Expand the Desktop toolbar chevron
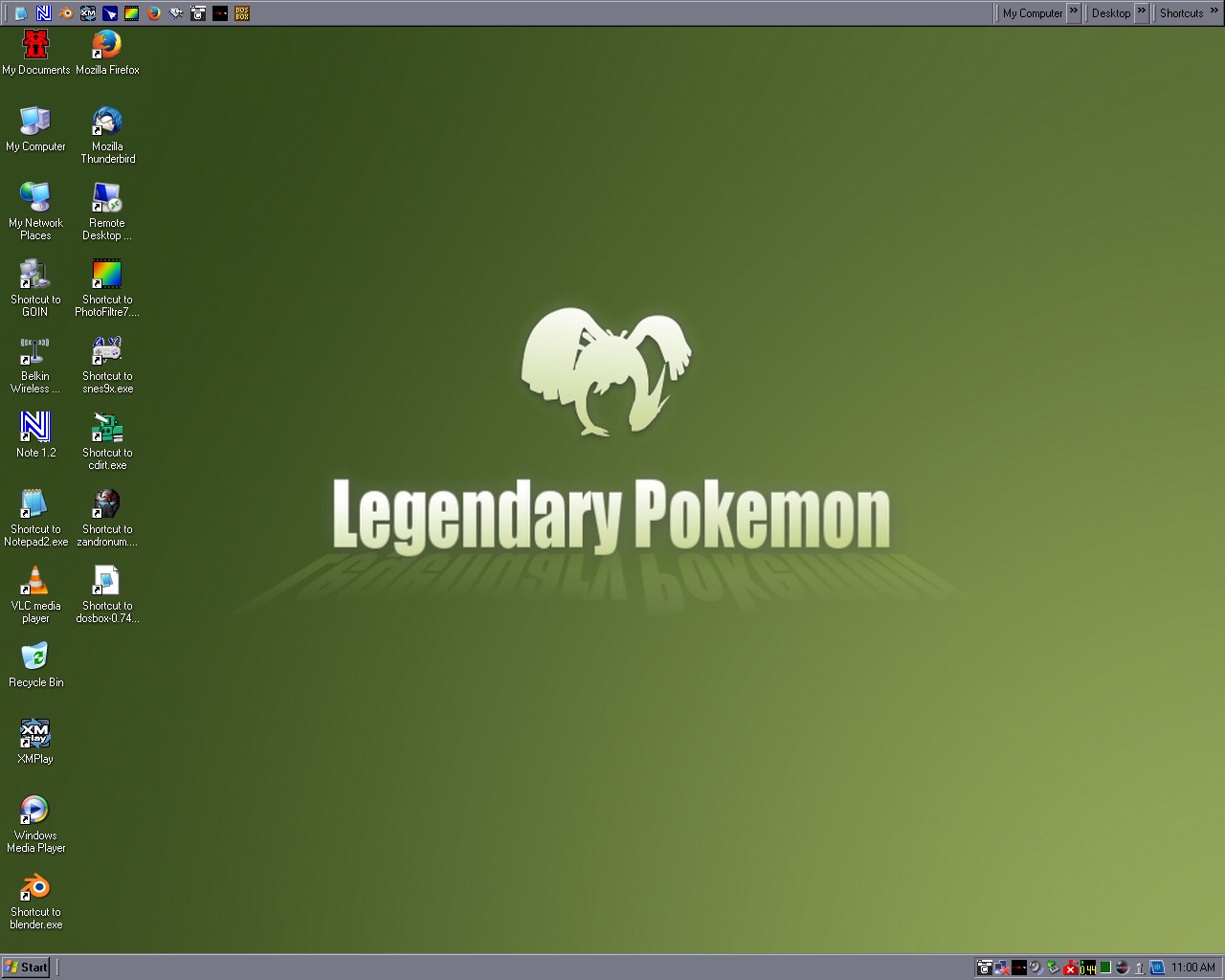 tap(1142, 11)
